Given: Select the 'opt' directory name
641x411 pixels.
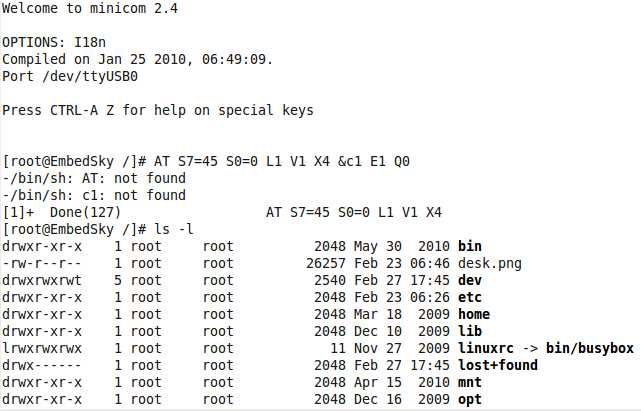Looking at the screenshot, I should tap(469, 399).
